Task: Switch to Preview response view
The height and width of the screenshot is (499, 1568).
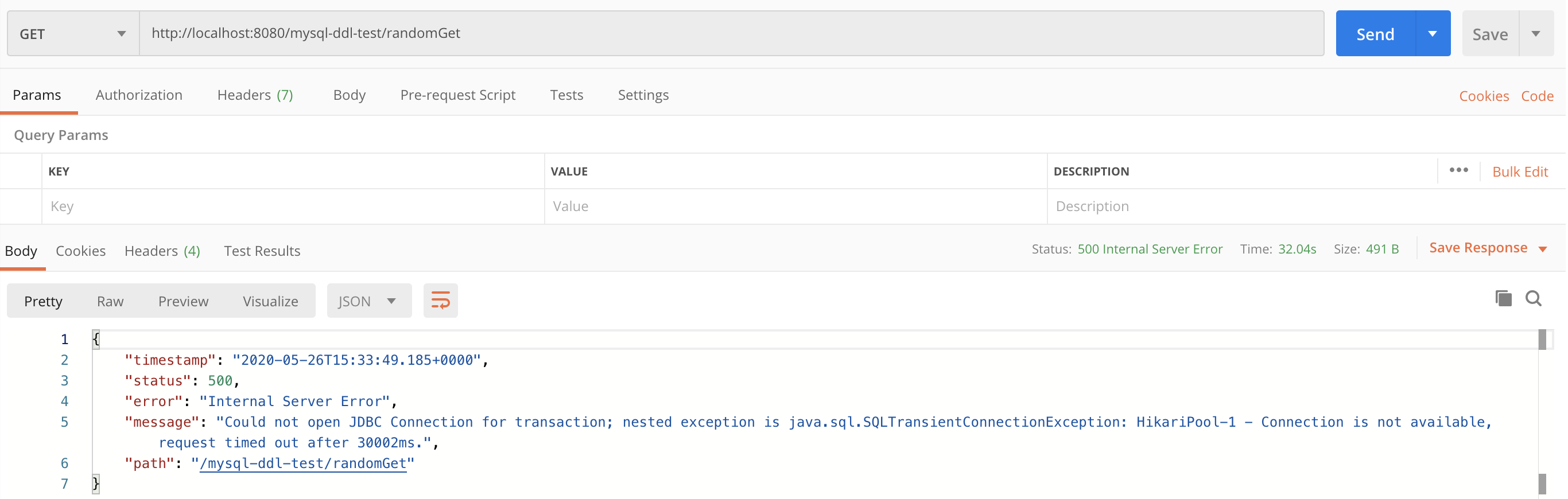Action: point(183,301)
